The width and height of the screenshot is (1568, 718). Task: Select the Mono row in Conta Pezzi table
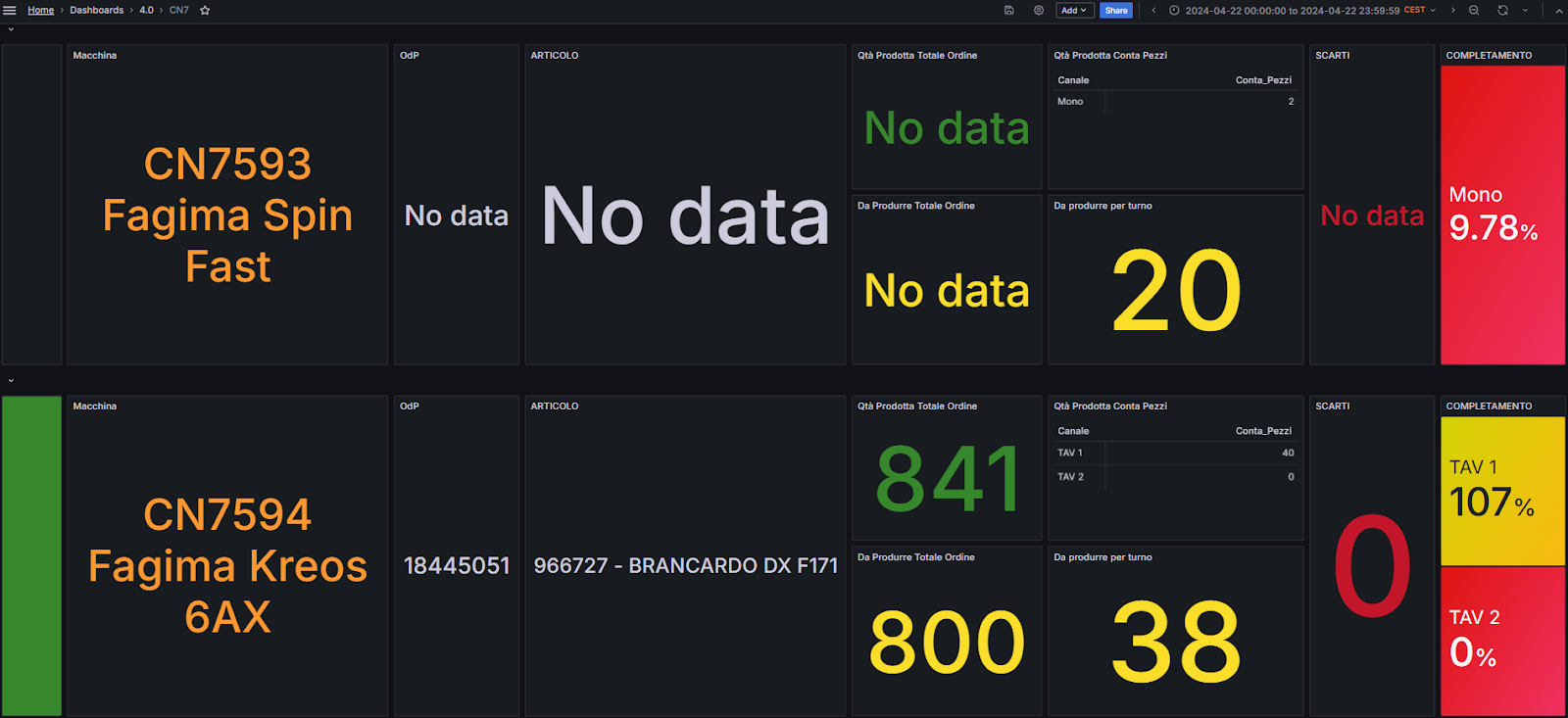click(1175, 102)
